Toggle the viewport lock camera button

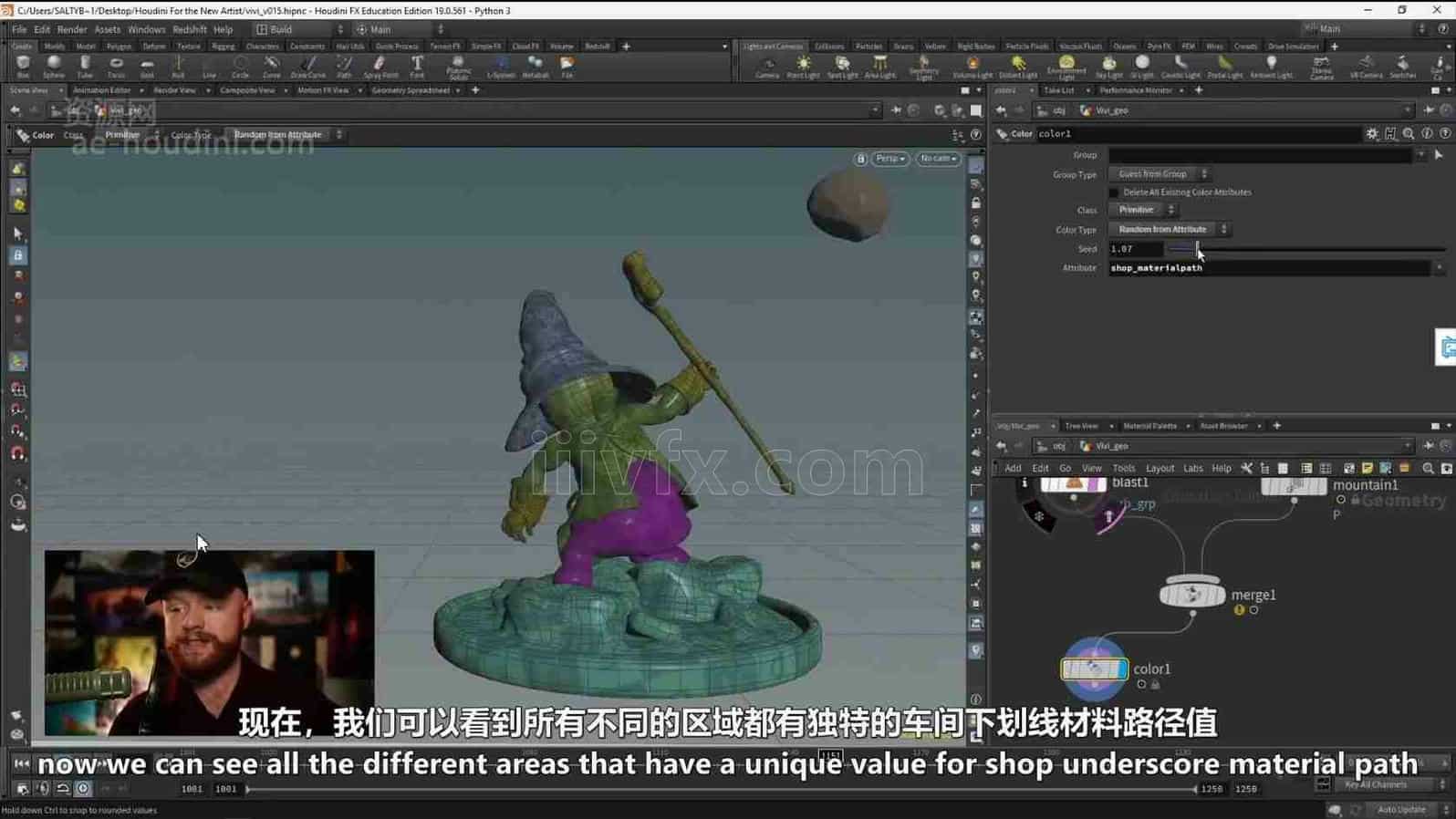click(860, 159)
